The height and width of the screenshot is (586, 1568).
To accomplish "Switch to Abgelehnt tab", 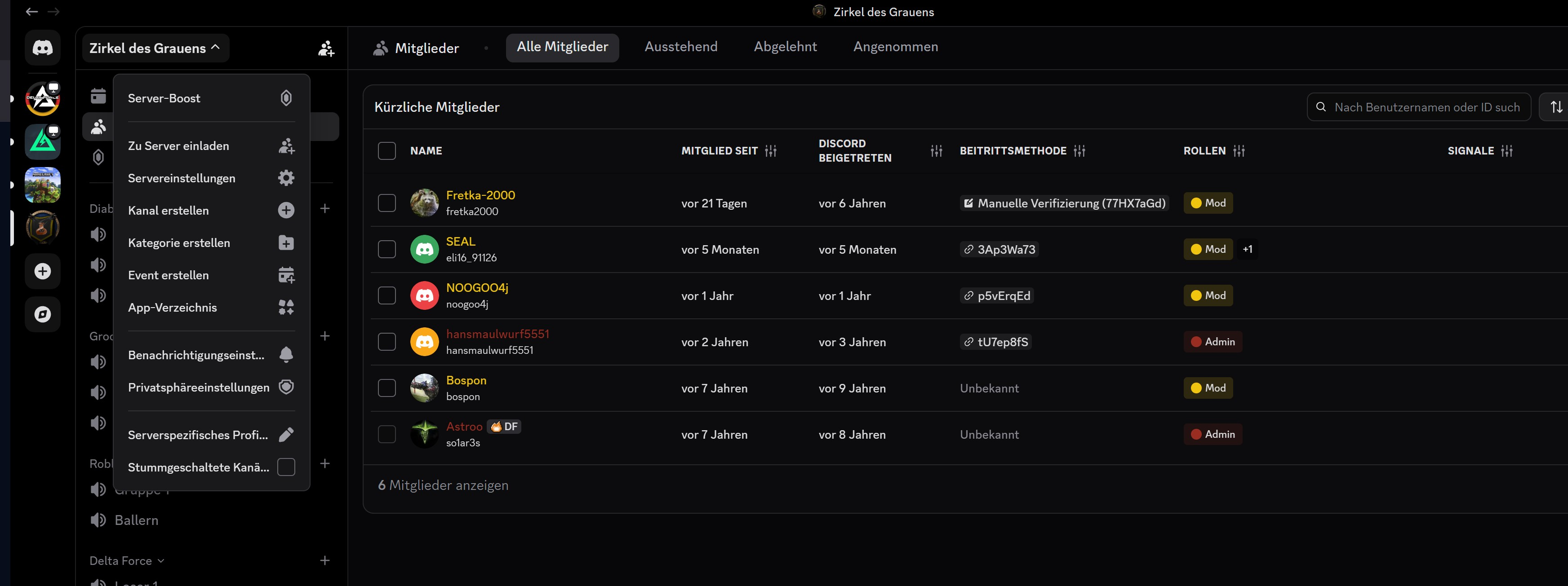I will click(785, 47).
